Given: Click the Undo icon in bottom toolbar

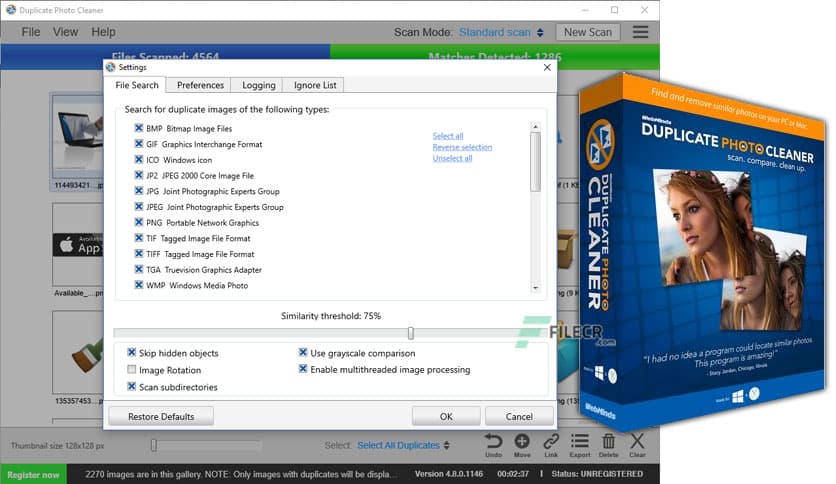Looking at the screenshot, I should pyautogui.click(x=493, y=442).
